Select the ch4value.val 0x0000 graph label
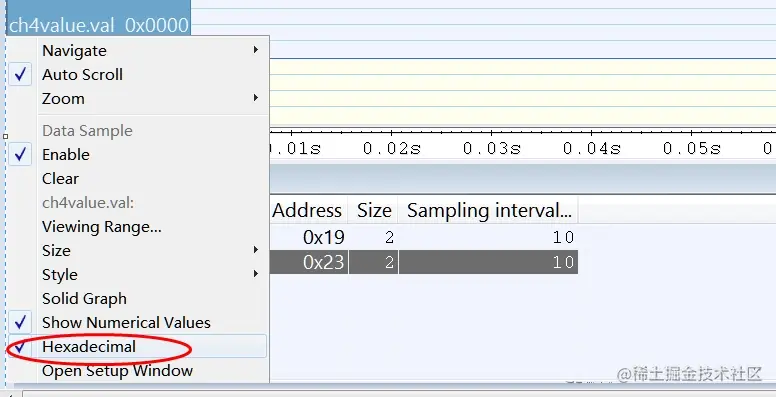The height and width of the screenshot is (397, 776). point(98,25)
